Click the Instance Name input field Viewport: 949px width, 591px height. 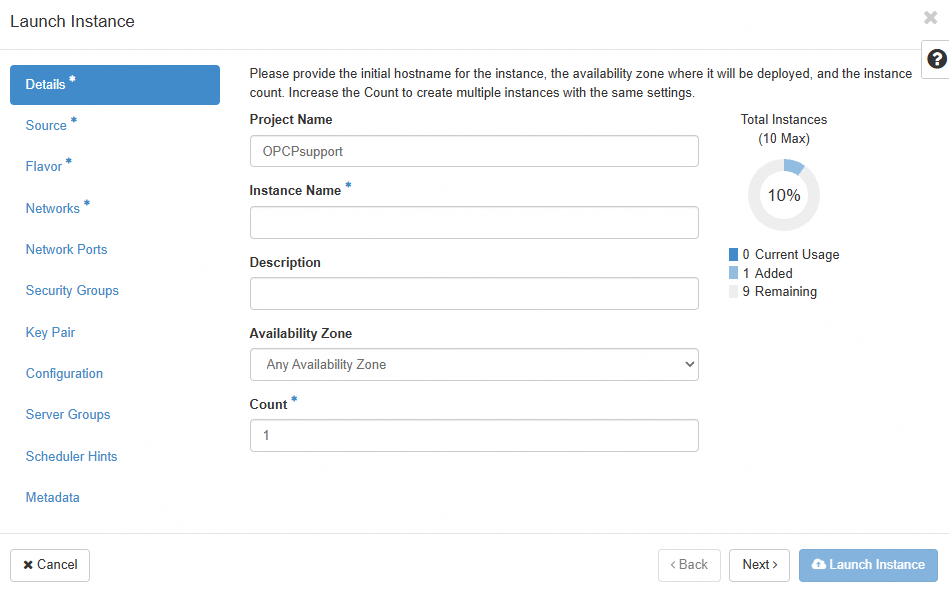[x=474, y=222]
